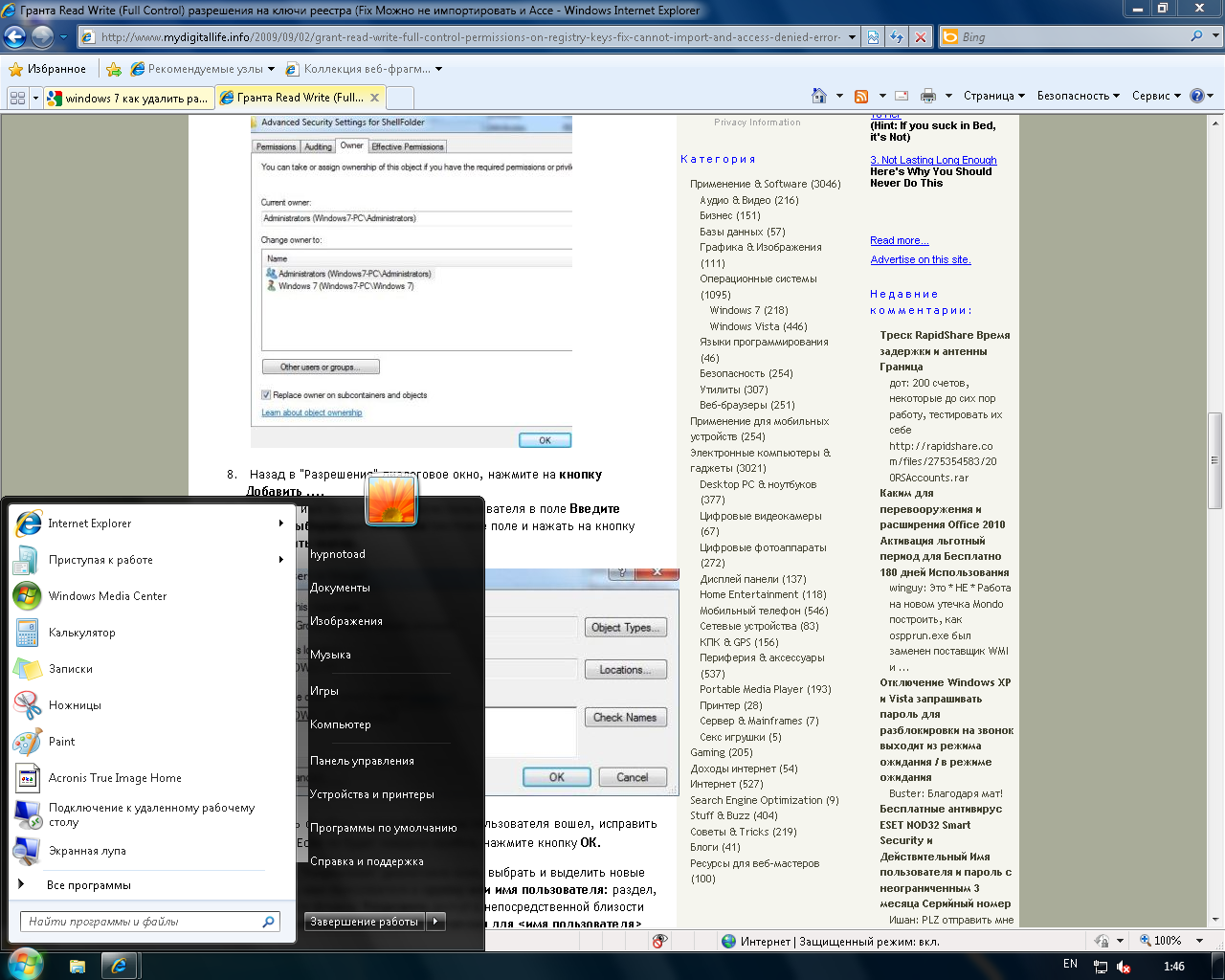
Task: Open Панель управления from the Start menu
Action: pyautogui.click(x=362, y=761)
